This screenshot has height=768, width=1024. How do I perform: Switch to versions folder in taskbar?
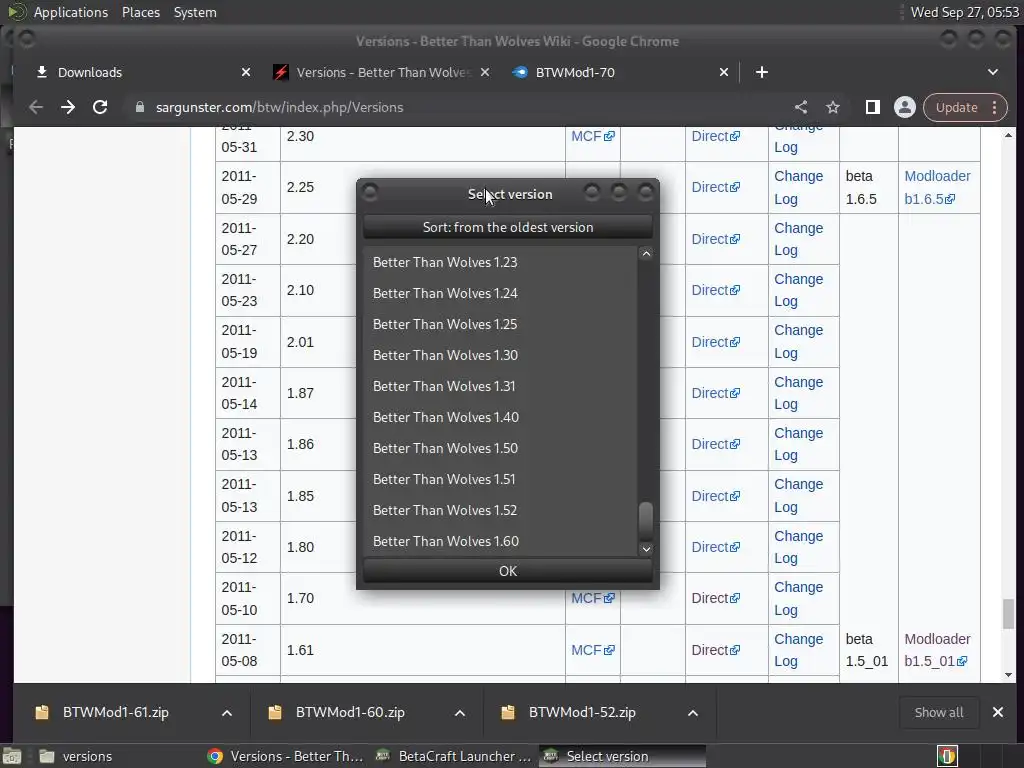coord(75,756)
